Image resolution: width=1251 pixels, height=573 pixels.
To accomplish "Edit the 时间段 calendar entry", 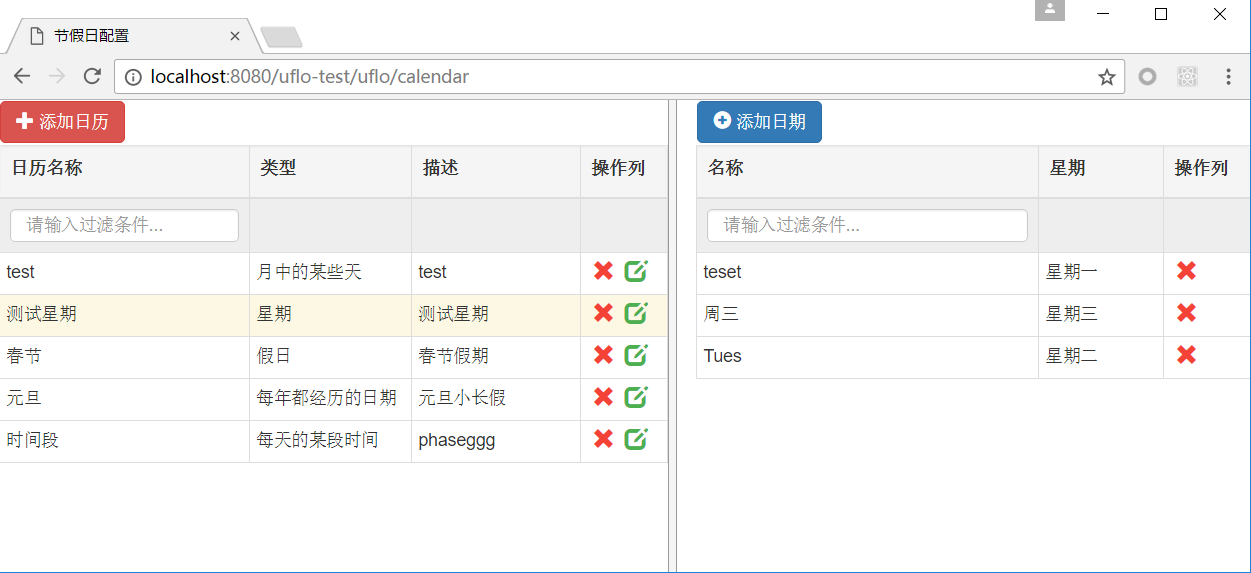I will pyautogui.click(x=636, y=439).
